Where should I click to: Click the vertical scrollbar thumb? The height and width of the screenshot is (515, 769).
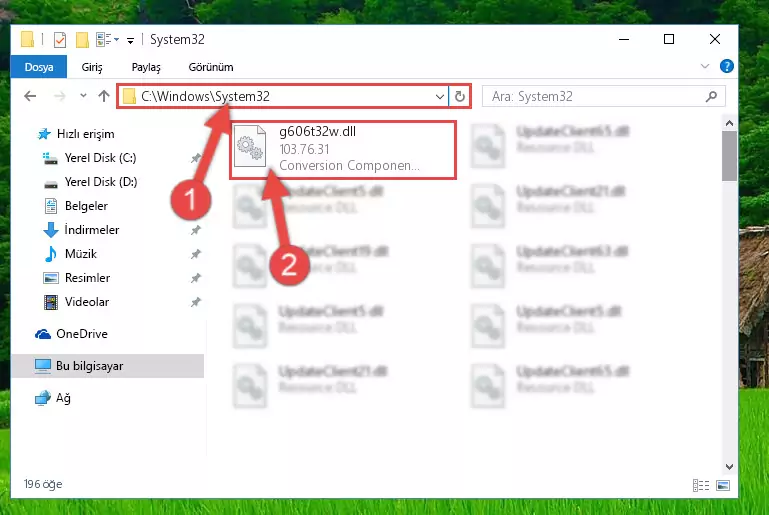(729, 156)
